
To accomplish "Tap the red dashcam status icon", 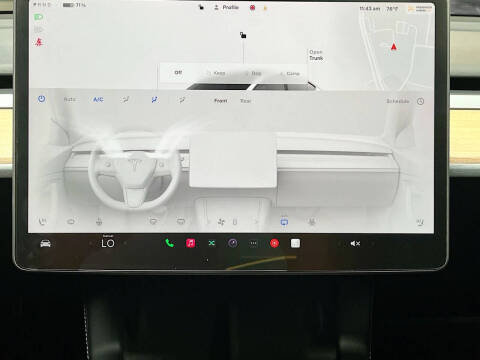I will pos(252,7).
